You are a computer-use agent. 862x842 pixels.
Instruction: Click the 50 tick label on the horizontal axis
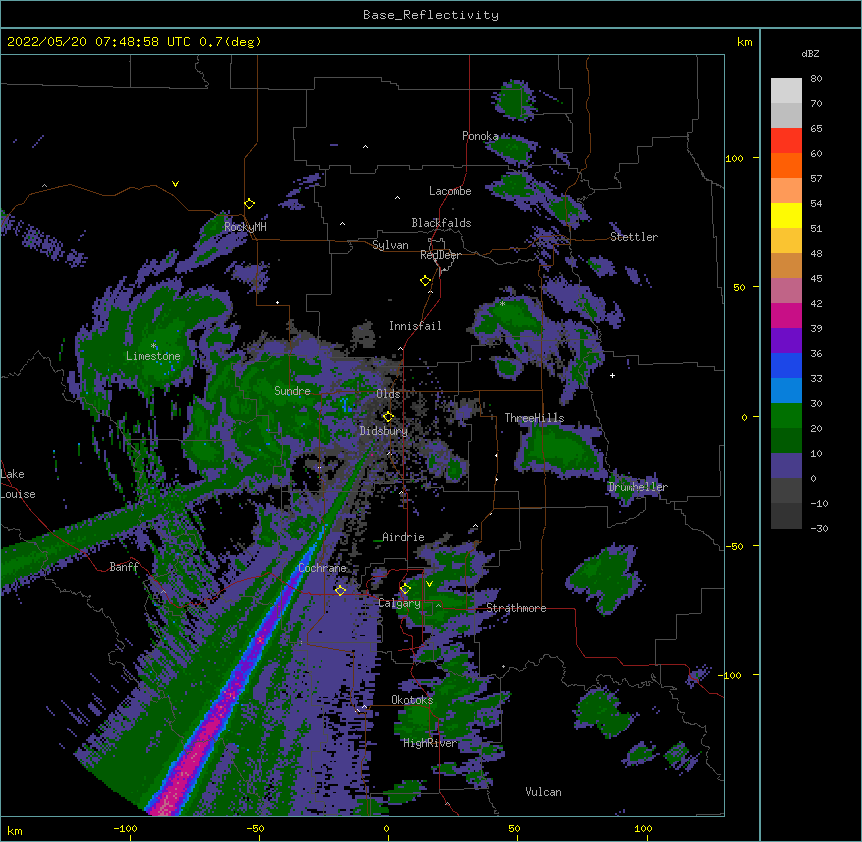point(514,828)
